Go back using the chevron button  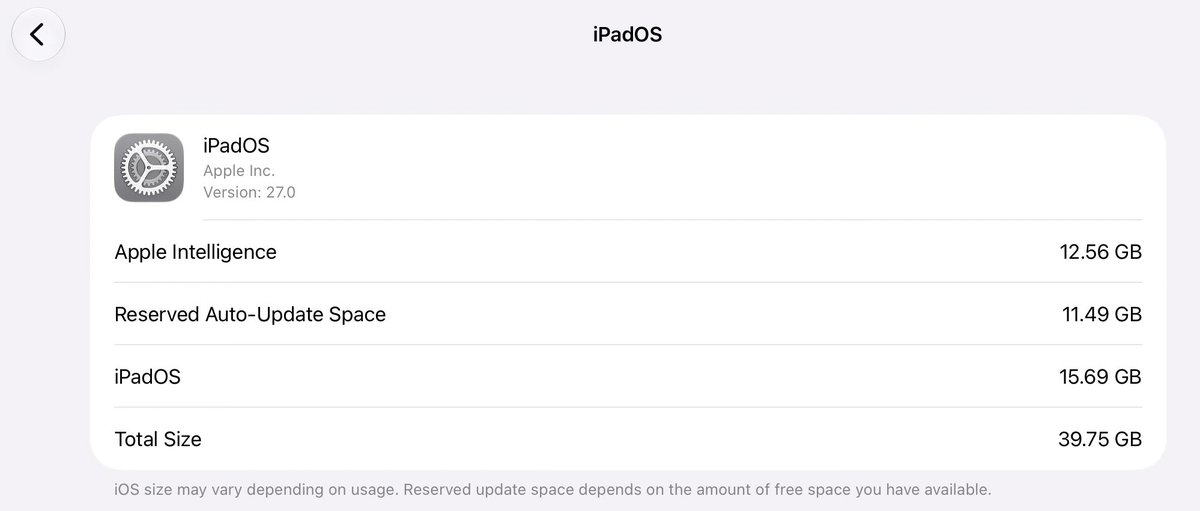tap(38, 35)
